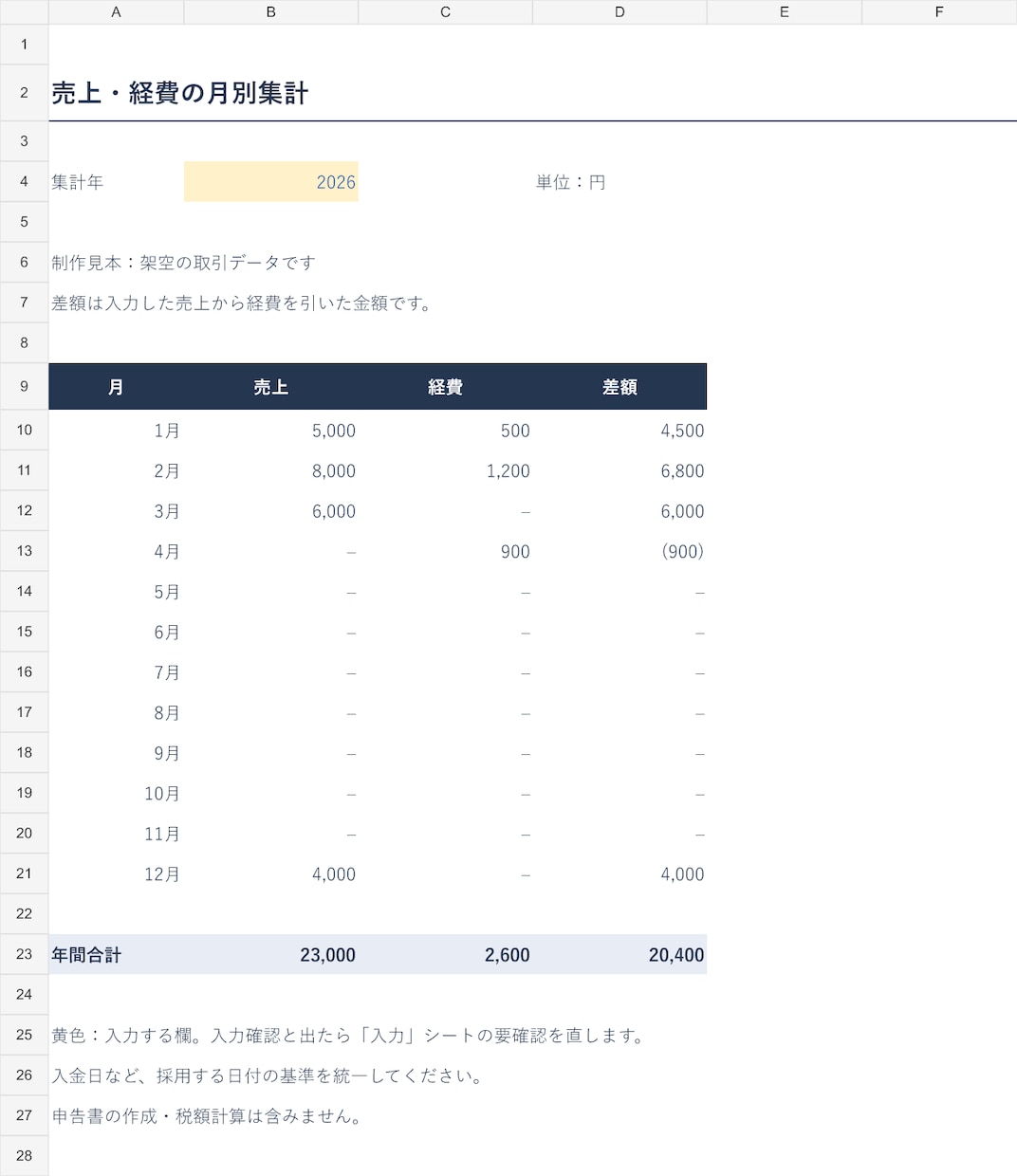Select the note beginning 黄色：入力する欄

(x=349, y=1035)
